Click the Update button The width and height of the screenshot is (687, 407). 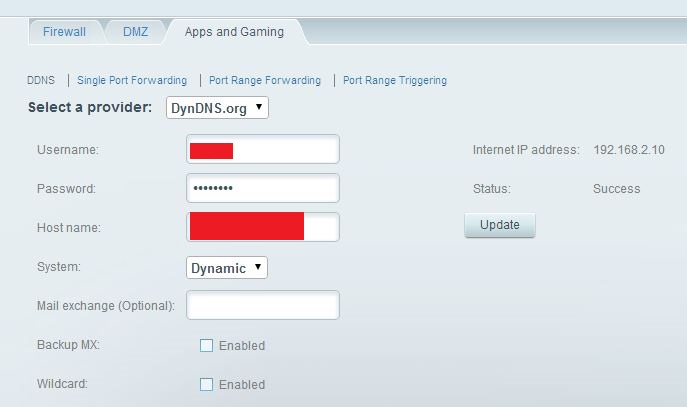pyautogui.click(x=499, y=225)
